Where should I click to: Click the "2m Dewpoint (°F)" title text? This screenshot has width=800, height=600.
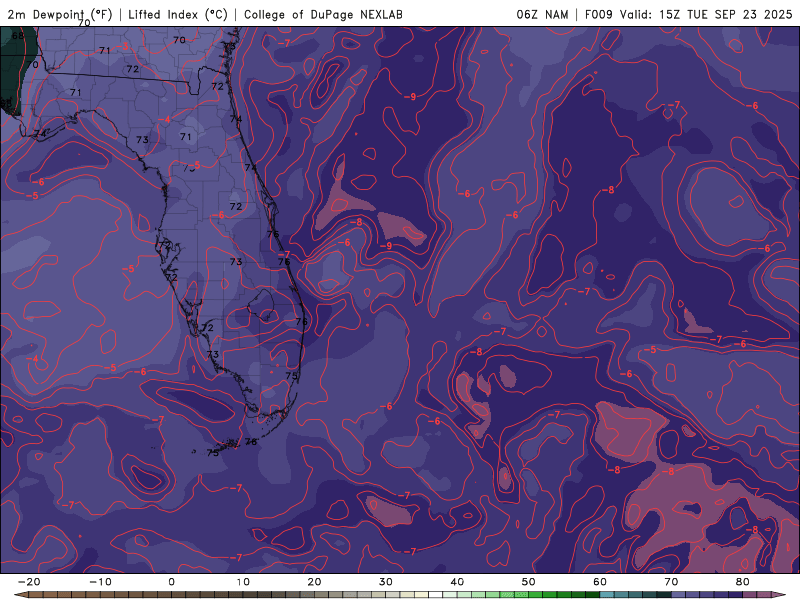[x=60, y=14]
